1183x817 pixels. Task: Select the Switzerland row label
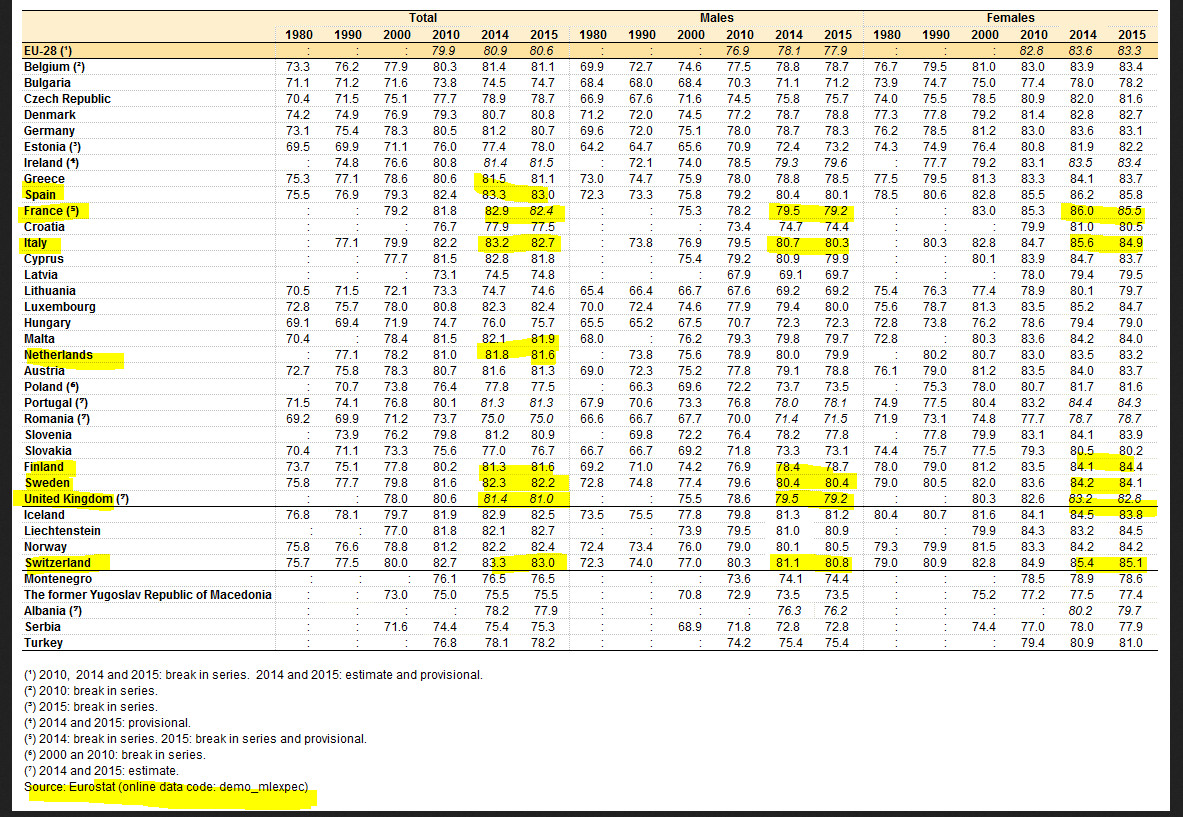point(57,563)
